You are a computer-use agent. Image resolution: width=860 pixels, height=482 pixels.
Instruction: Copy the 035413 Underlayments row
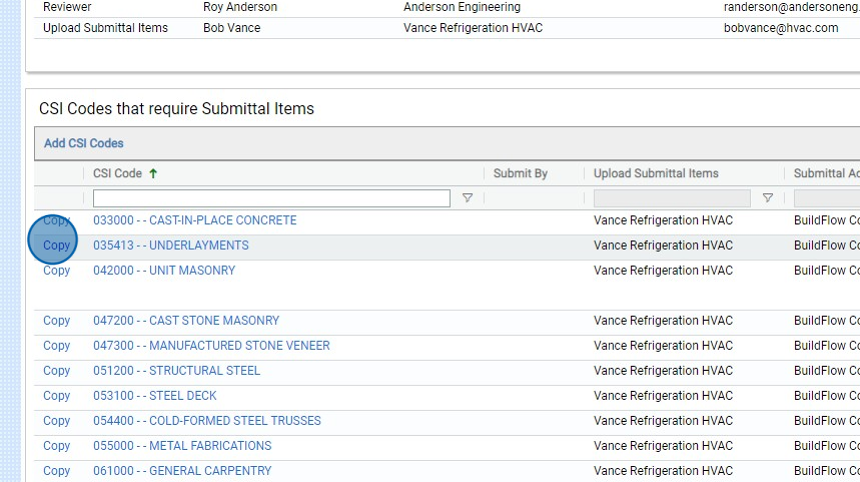pos(56,245)
